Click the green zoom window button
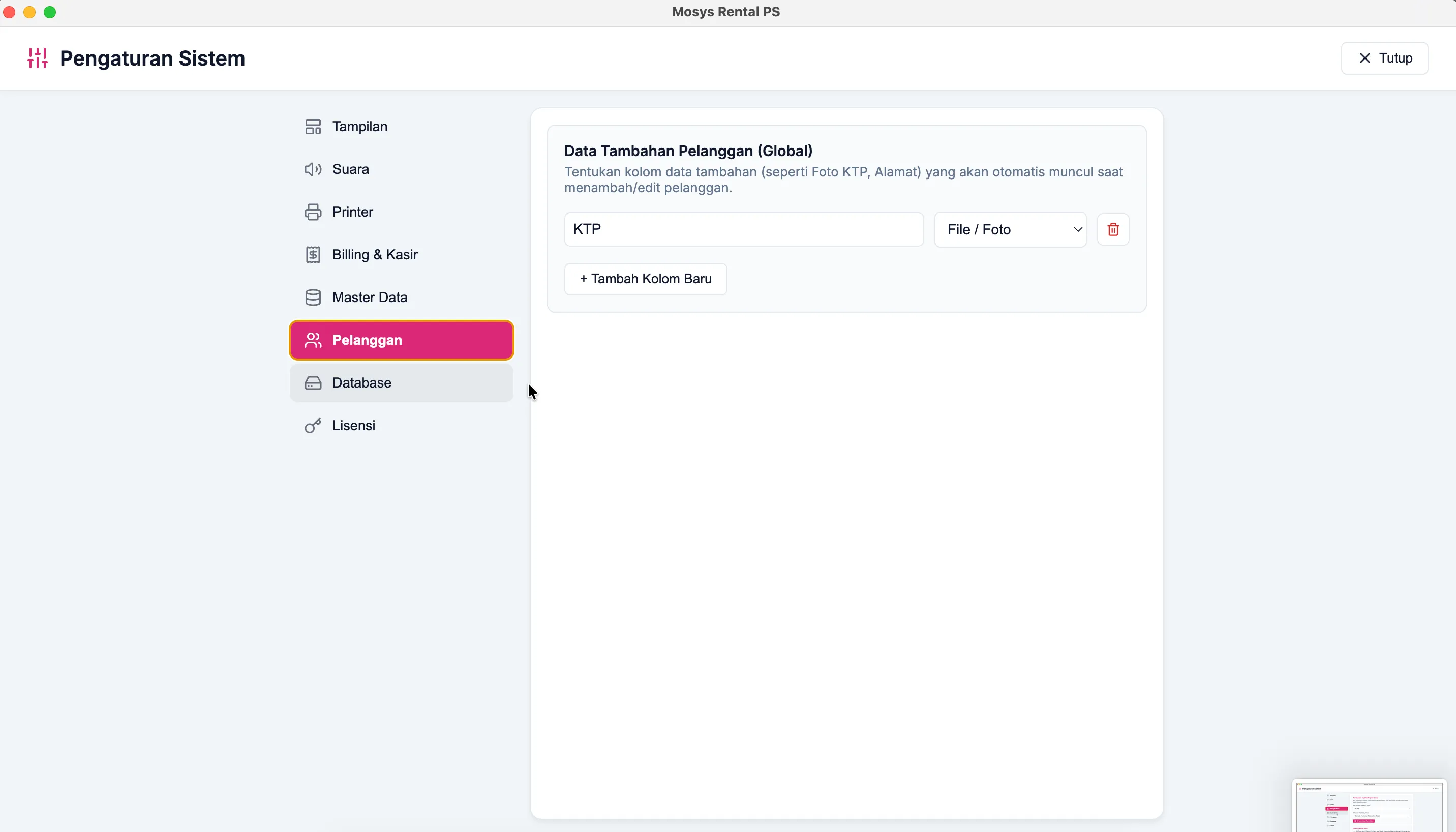 [x=50, y=12]
